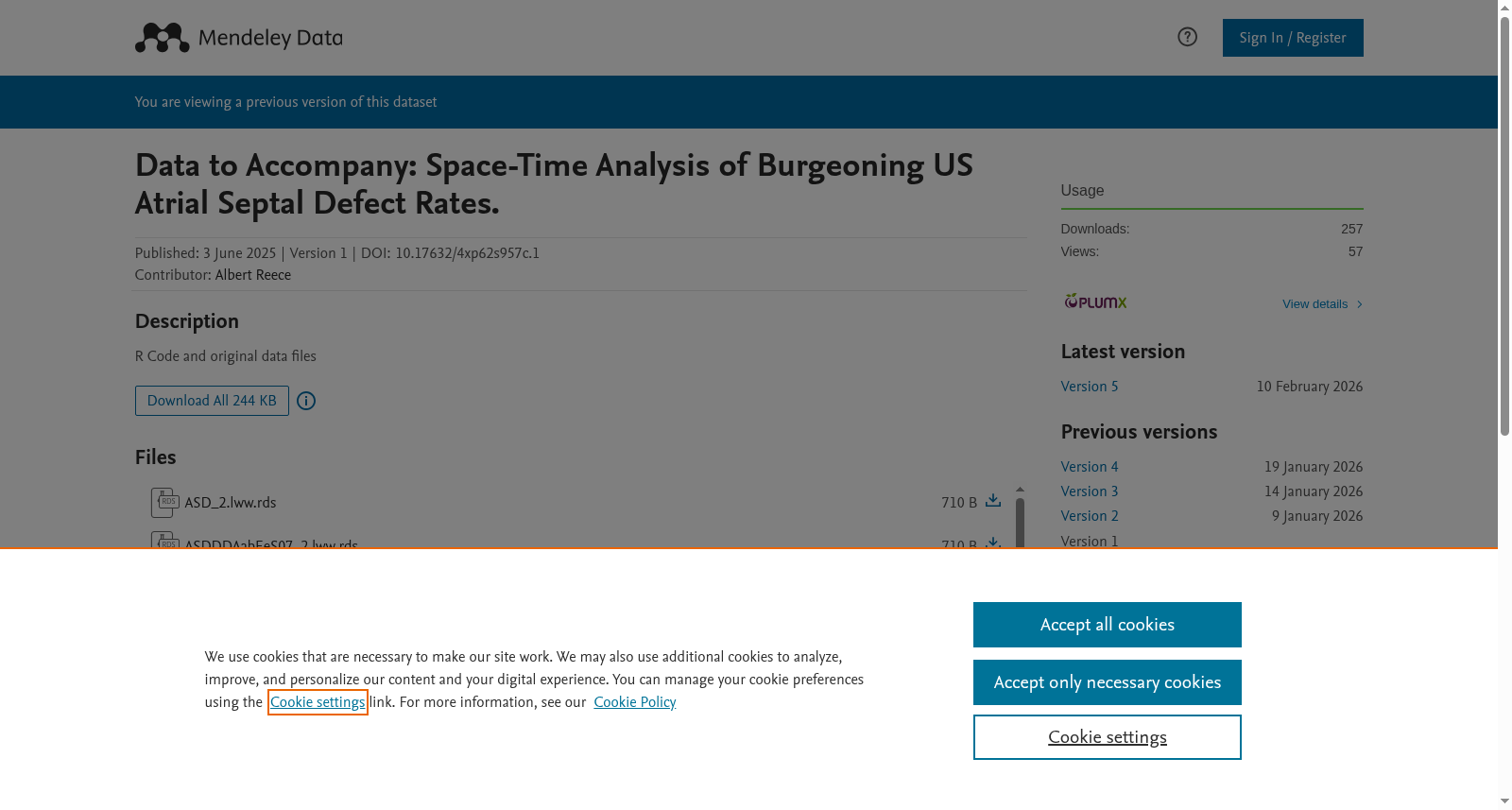Open Cookie settings button
This screenshot has width=1512, height=810.
coord(1108,737)
